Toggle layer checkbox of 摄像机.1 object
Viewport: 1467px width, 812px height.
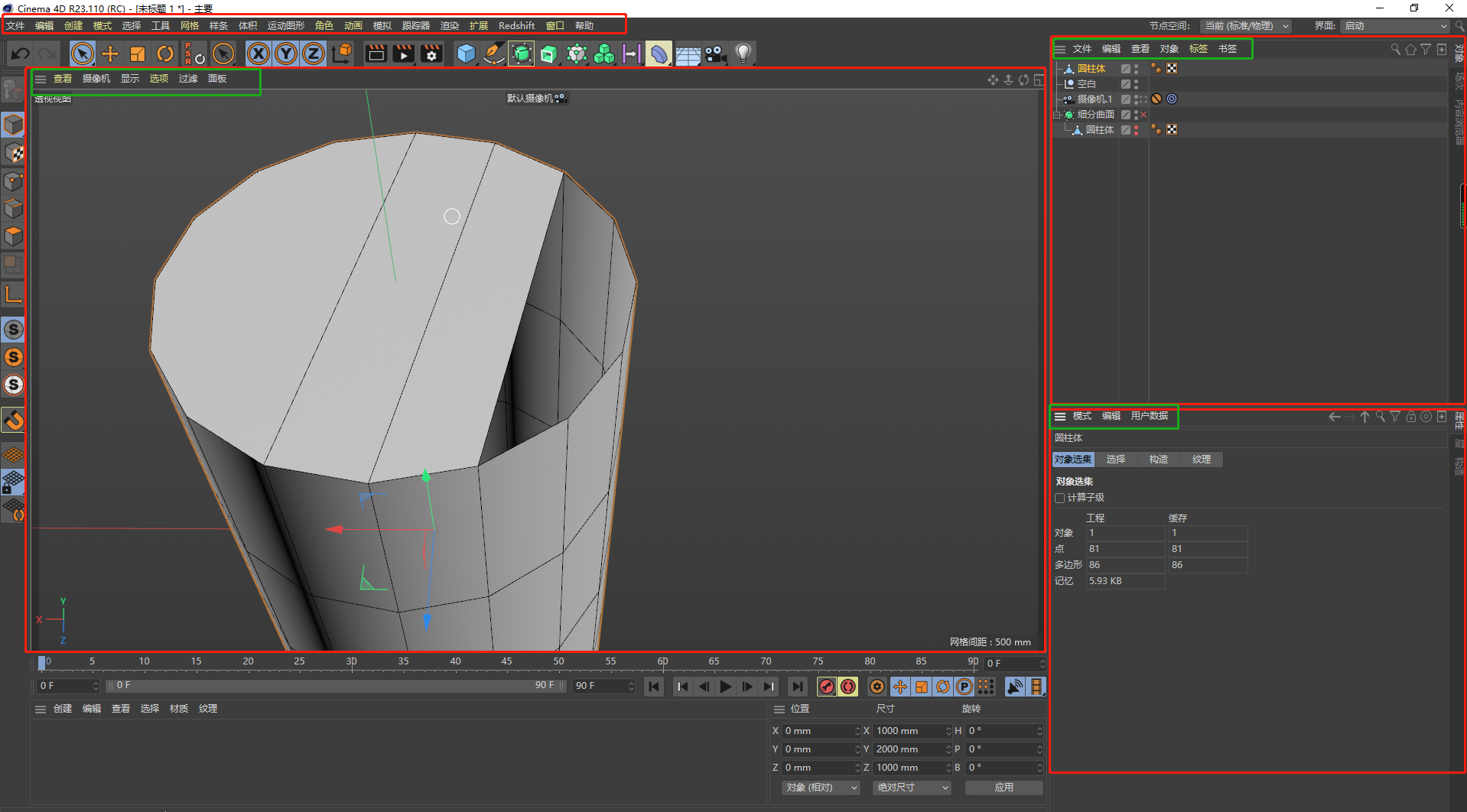[1126, 99]
